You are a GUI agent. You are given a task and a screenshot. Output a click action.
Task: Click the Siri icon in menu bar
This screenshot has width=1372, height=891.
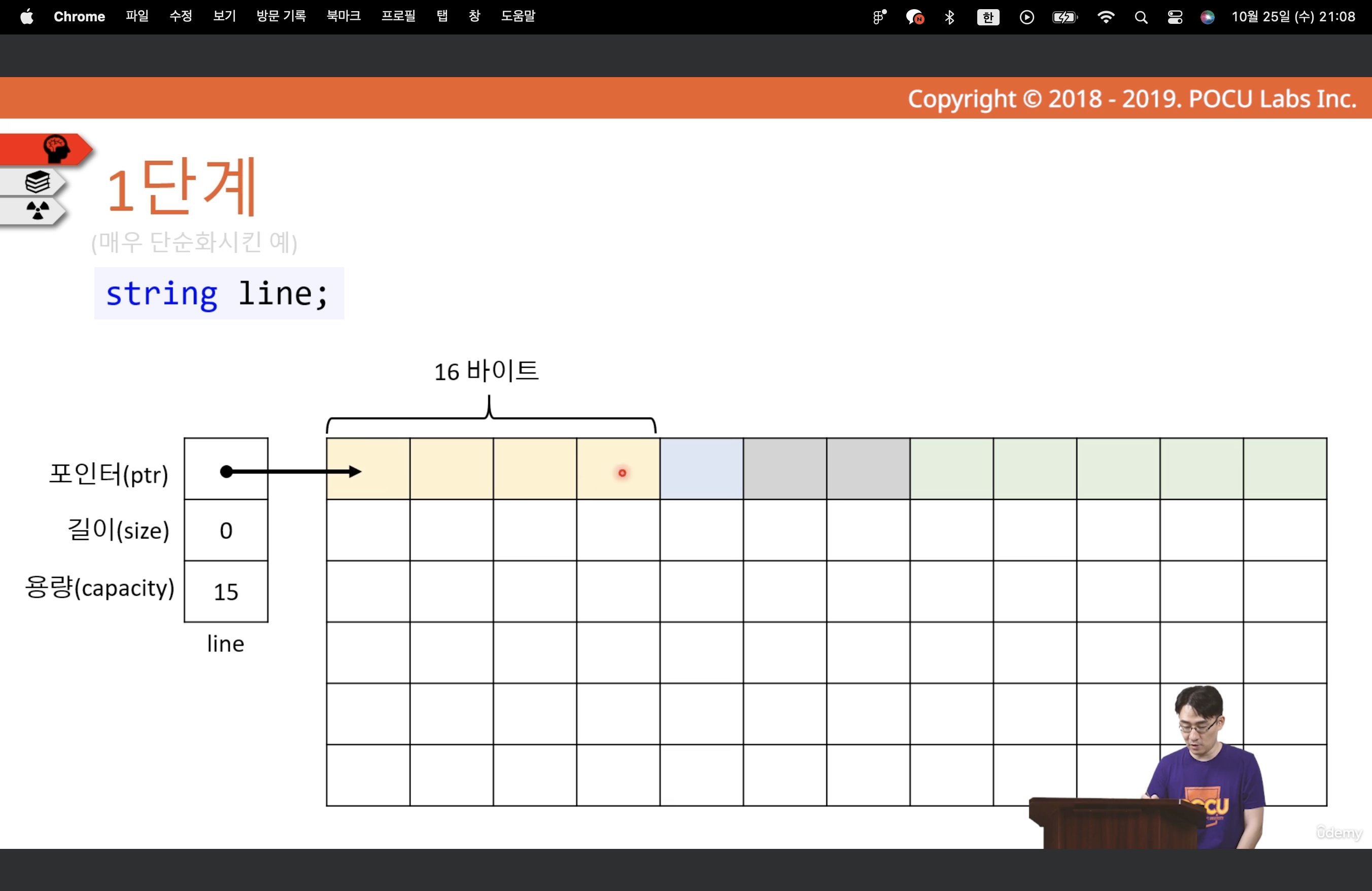1207,17
